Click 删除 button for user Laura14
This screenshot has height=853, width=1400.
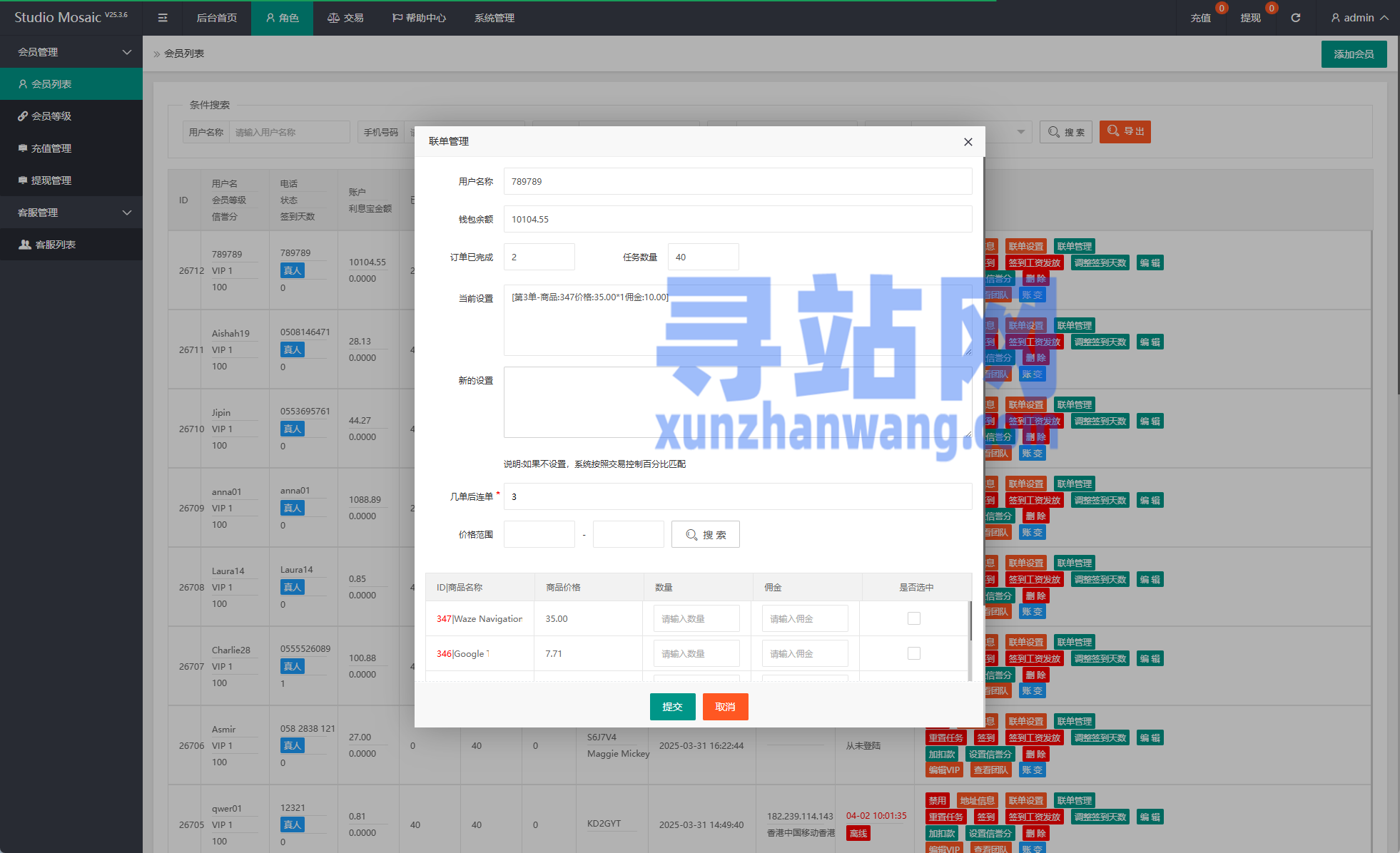(1036, 596)
